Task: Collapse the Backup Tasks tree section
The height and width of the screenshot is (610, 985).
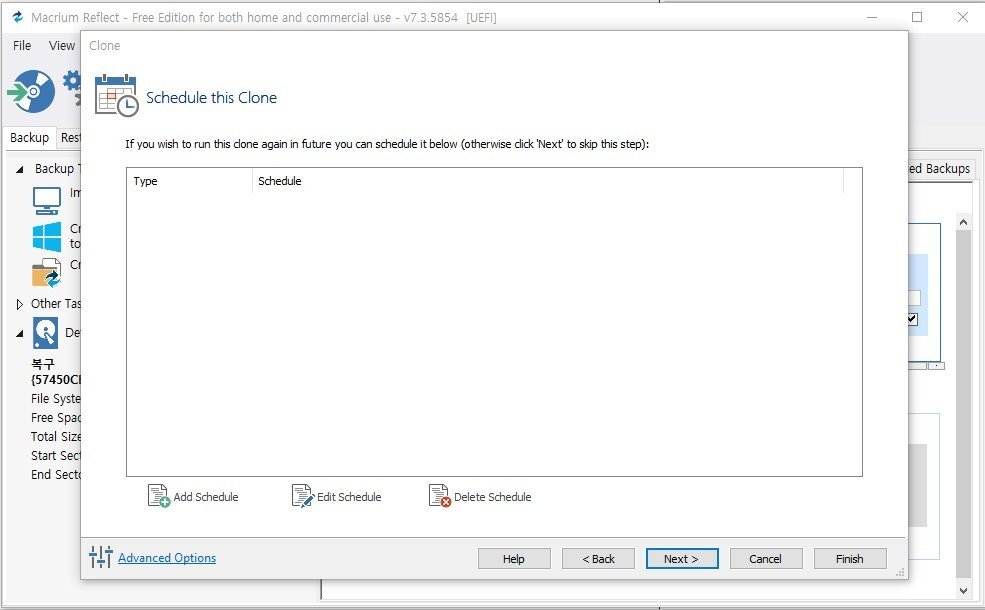Action: point(19,169)
